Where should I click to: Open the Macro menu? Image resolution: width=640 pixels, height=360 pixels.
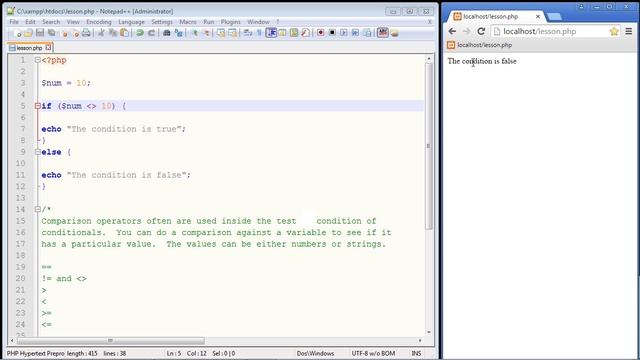point(188,22)
